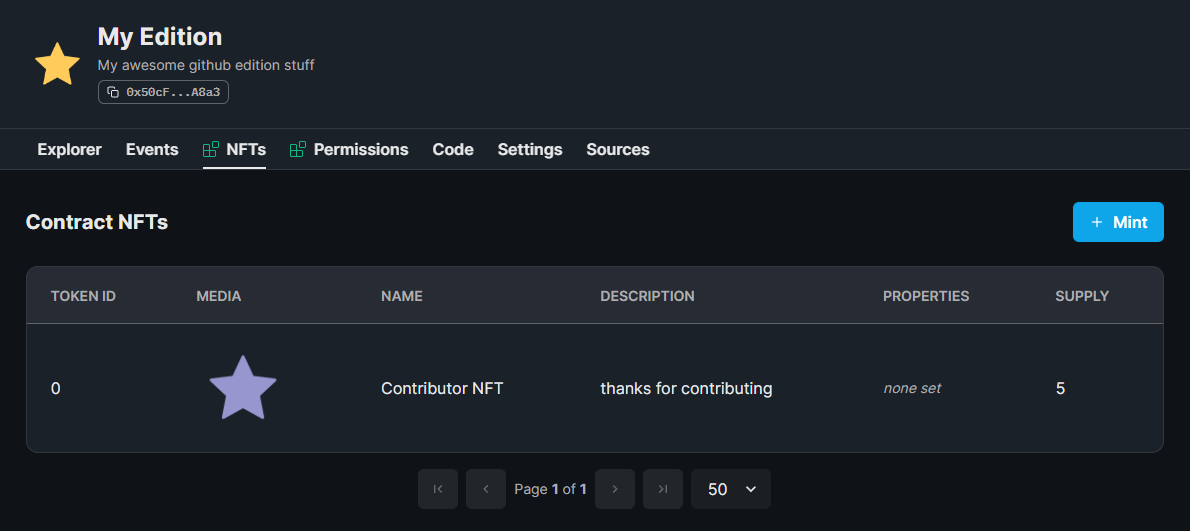The width and height of the screenshot is (1190, 531).
Task: Click token ID 0 in the table
Action: click(x=56, y=388)
